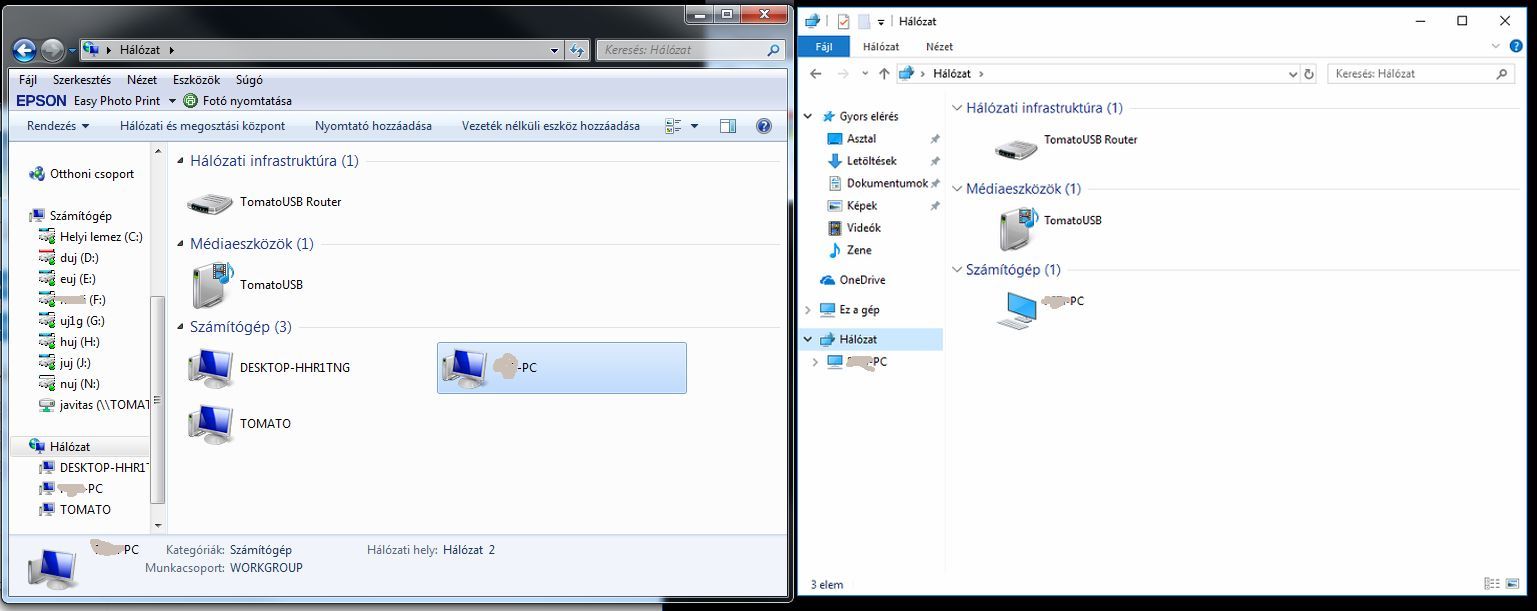
Task: Select TomatoUSB media device in the right window
Action: pyautogui.click(x=1020, y=227)
